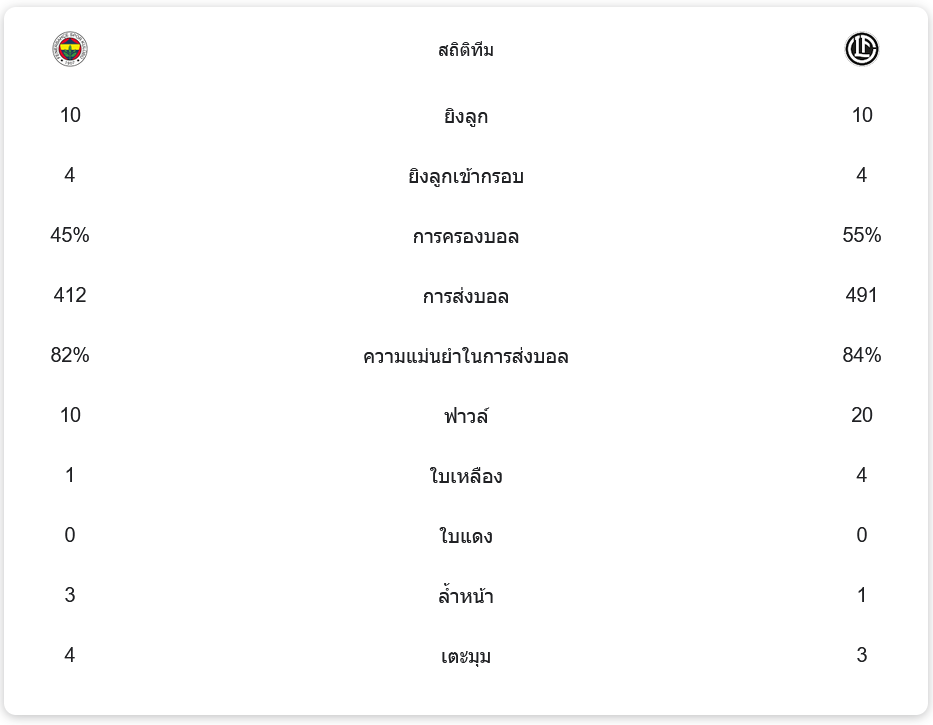Viewport: 933px width, 725px height.
Task: Click the ใบแดง red card label
Action: (466, 536)
